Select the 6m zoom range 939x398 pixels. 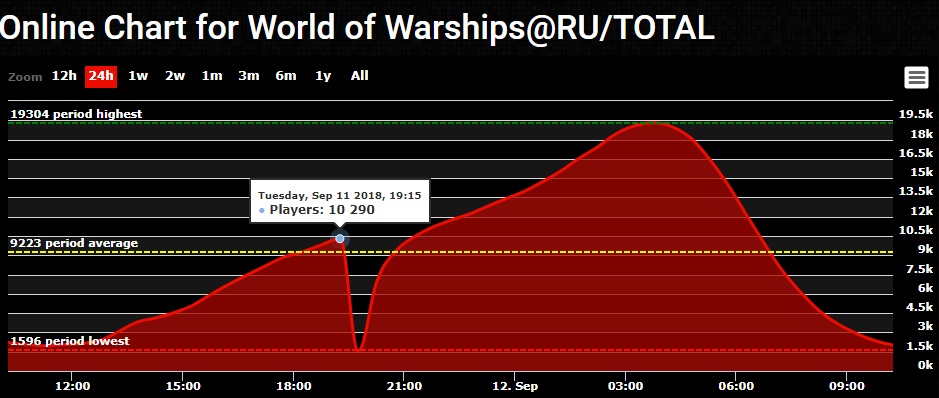click(286, 76)
